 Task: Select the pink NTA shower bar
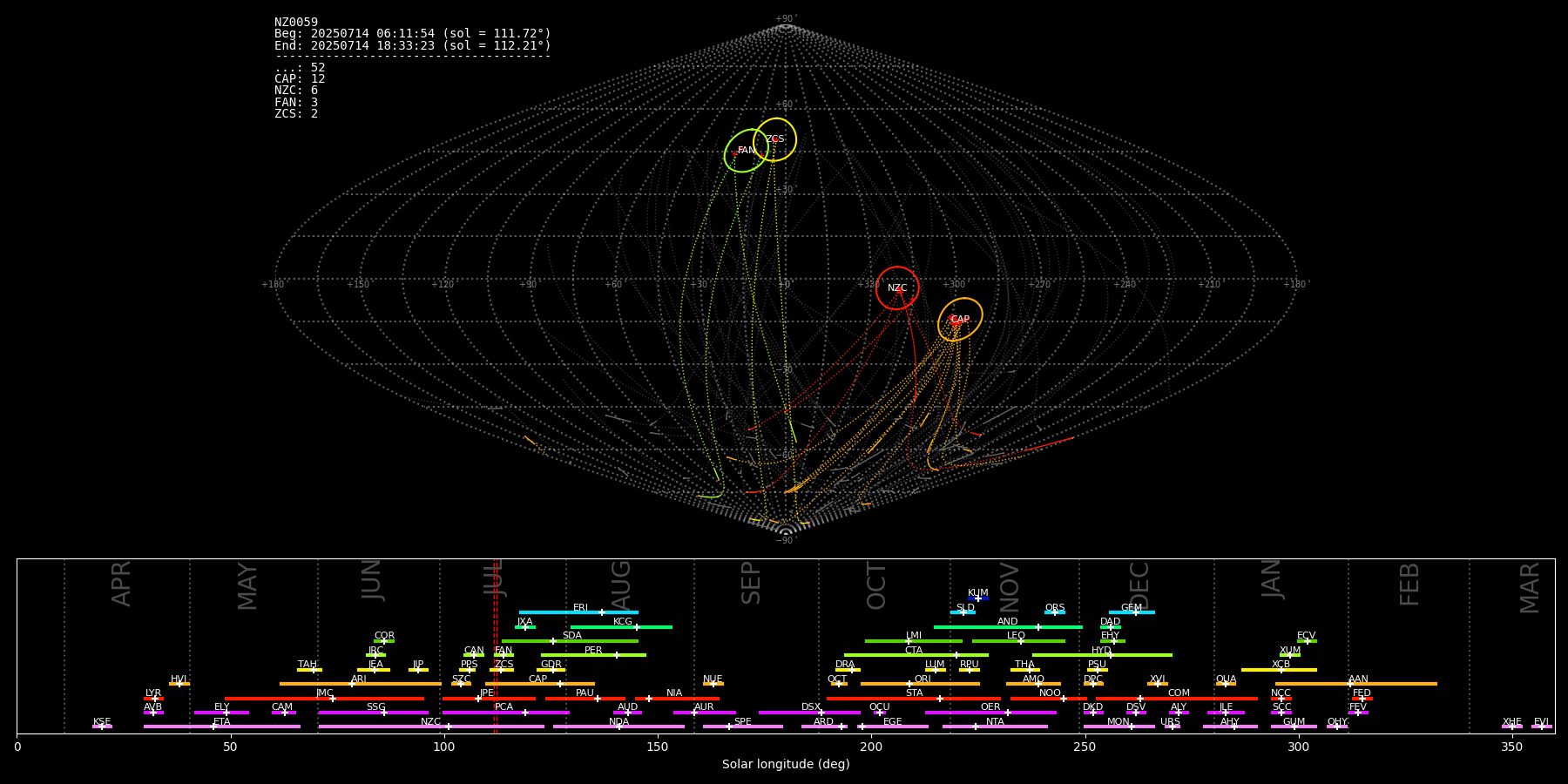click(995, 727)
